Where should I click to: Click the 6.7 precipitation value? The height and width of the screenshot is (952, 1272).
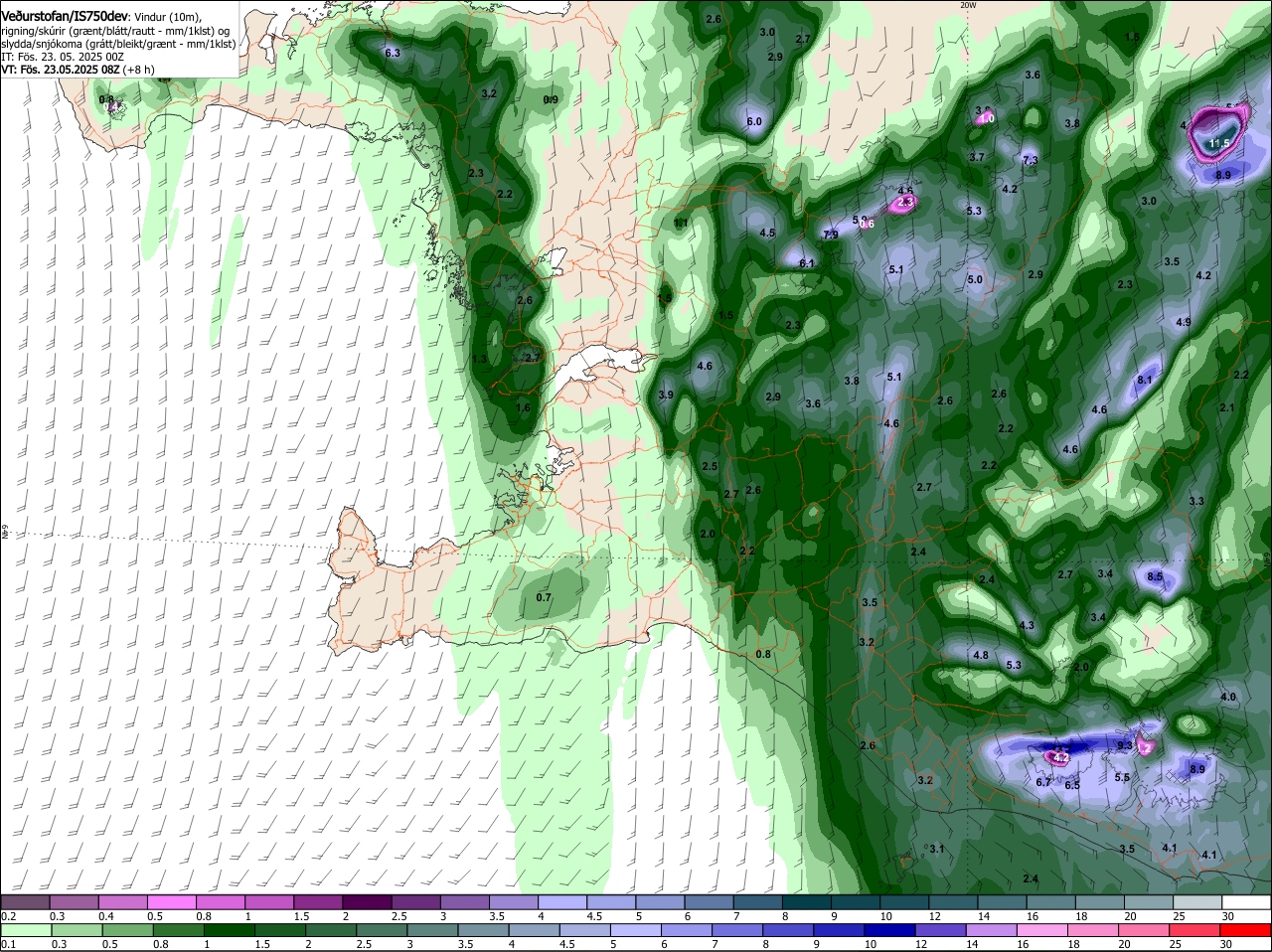click(x=1043, y=783)
